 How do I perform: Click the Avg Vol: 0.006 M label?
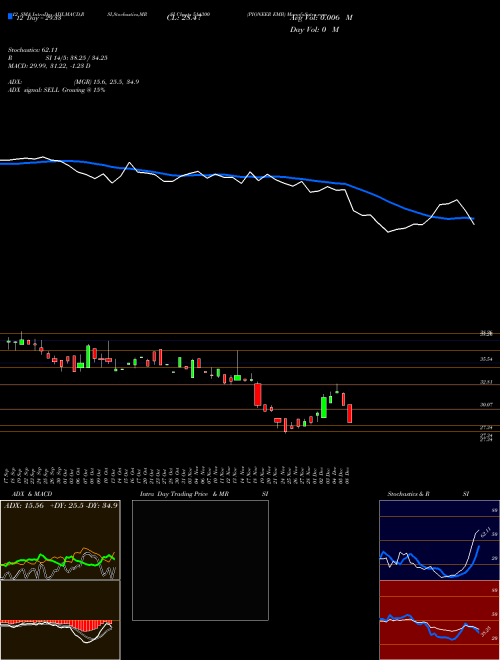[x=321, y=18]
